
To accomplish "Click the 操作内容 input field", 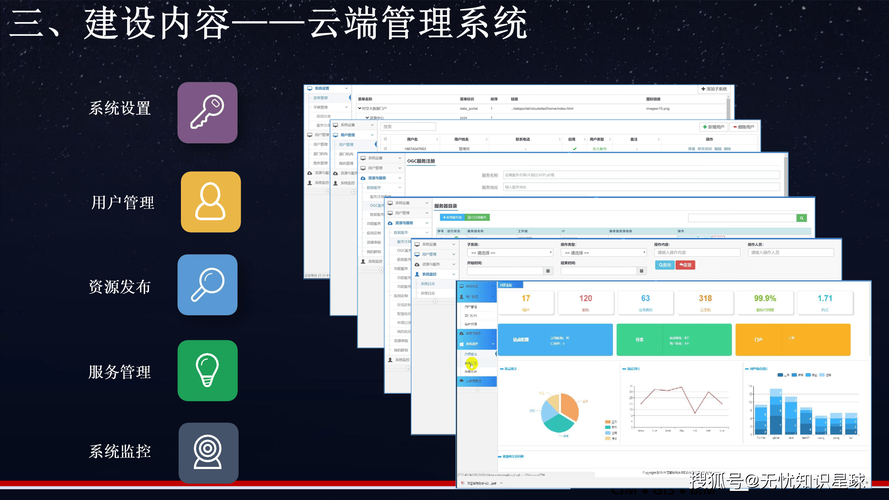I will tap(697, 253).
